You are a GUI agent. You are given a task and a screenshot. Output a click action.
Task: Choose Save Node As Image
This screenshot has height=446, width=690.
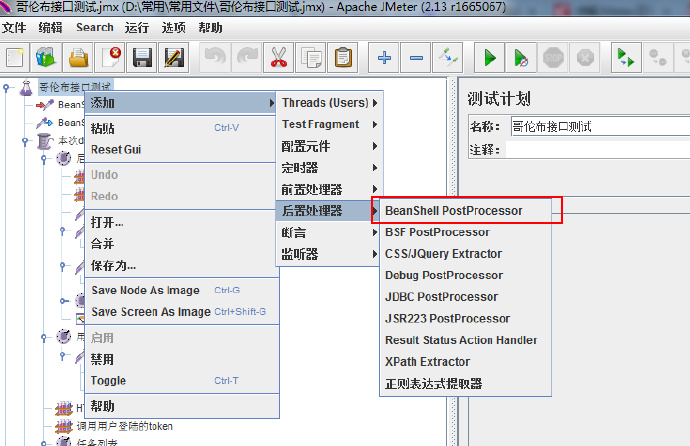click(181, 290)
